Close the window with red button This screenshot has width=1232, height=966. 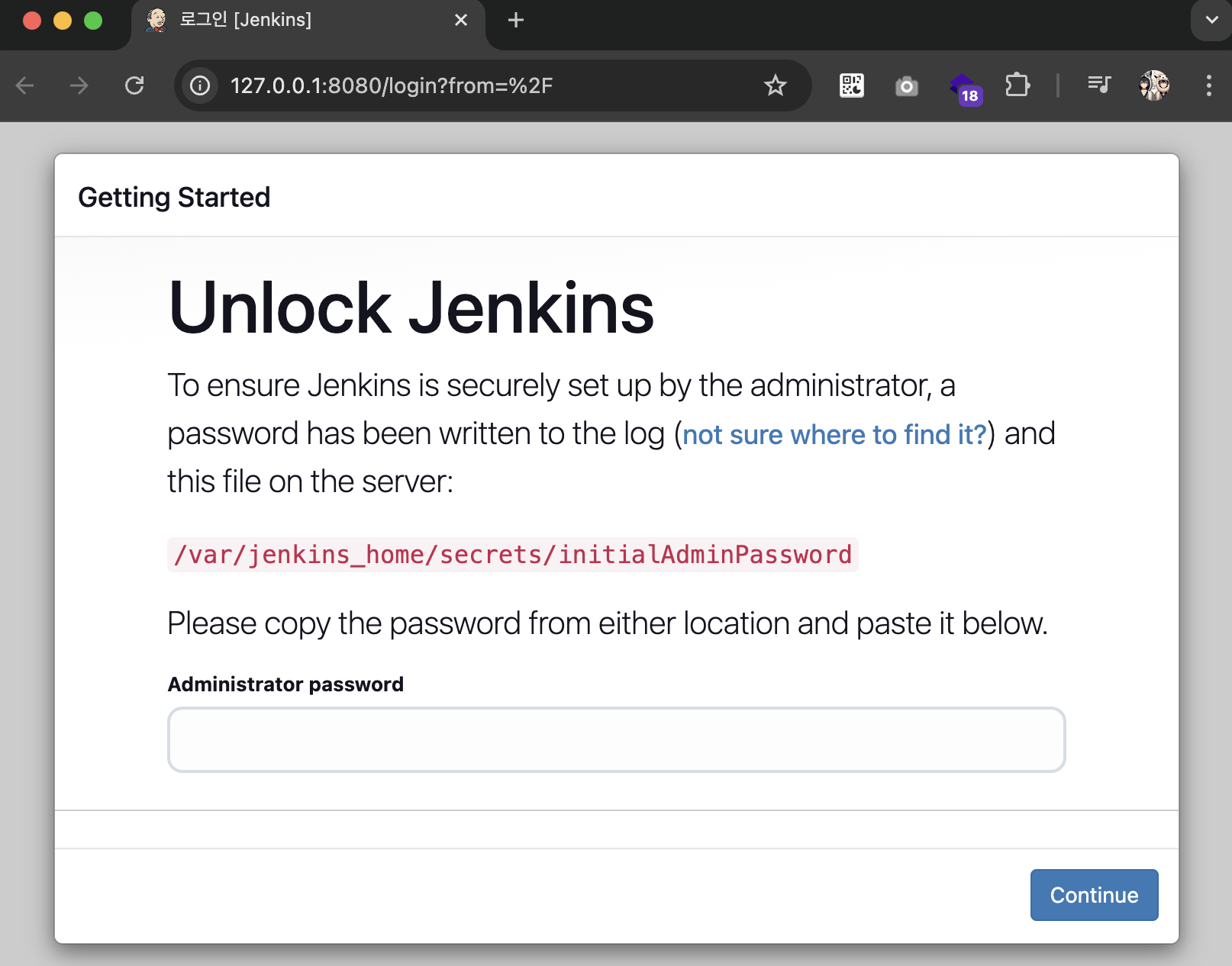pos(32,21)
